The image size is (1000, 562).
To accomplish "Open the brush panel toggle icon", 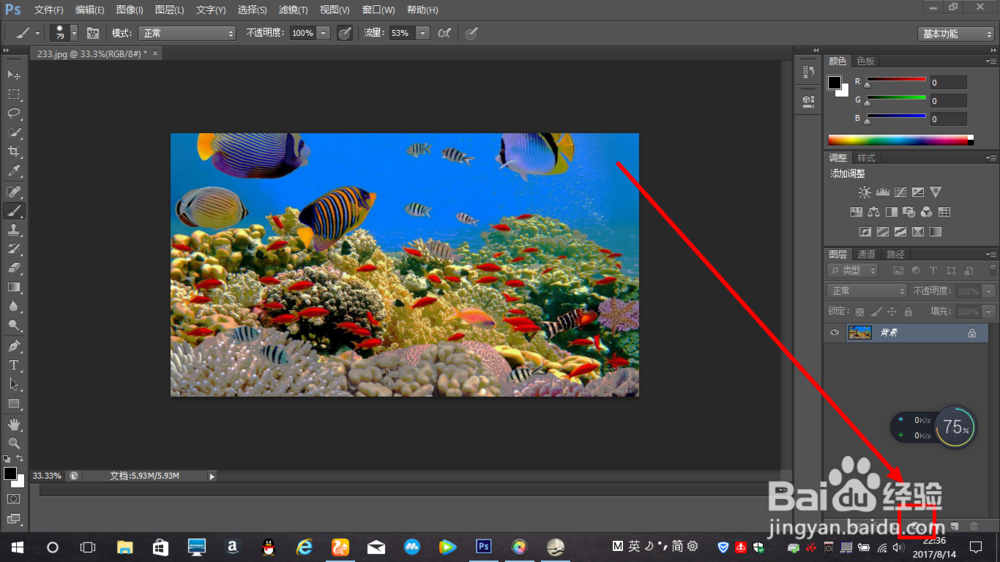I will click(x=92, y=33).
